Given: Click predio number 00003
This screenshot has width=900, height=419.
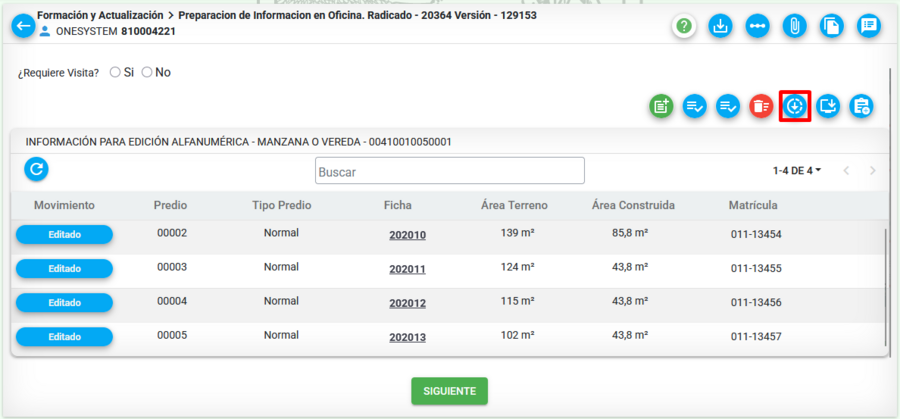Looking at the screenshot, I should point(172,267).
